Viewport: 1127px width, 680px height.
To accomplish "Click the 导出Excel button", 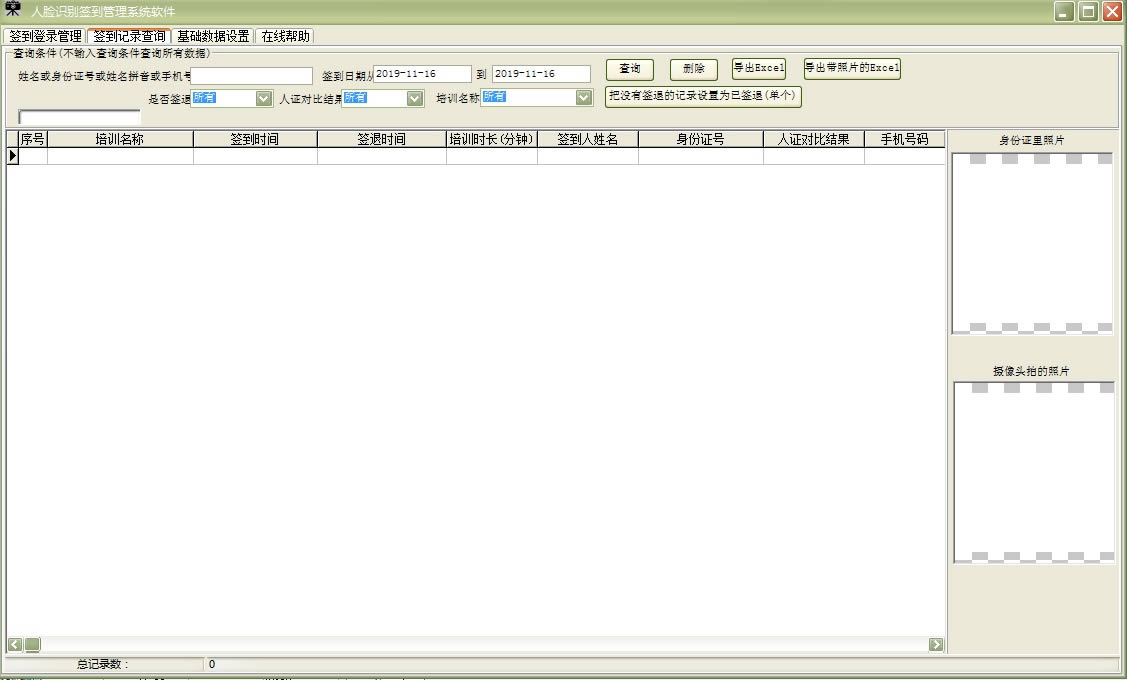I will 759,69.
